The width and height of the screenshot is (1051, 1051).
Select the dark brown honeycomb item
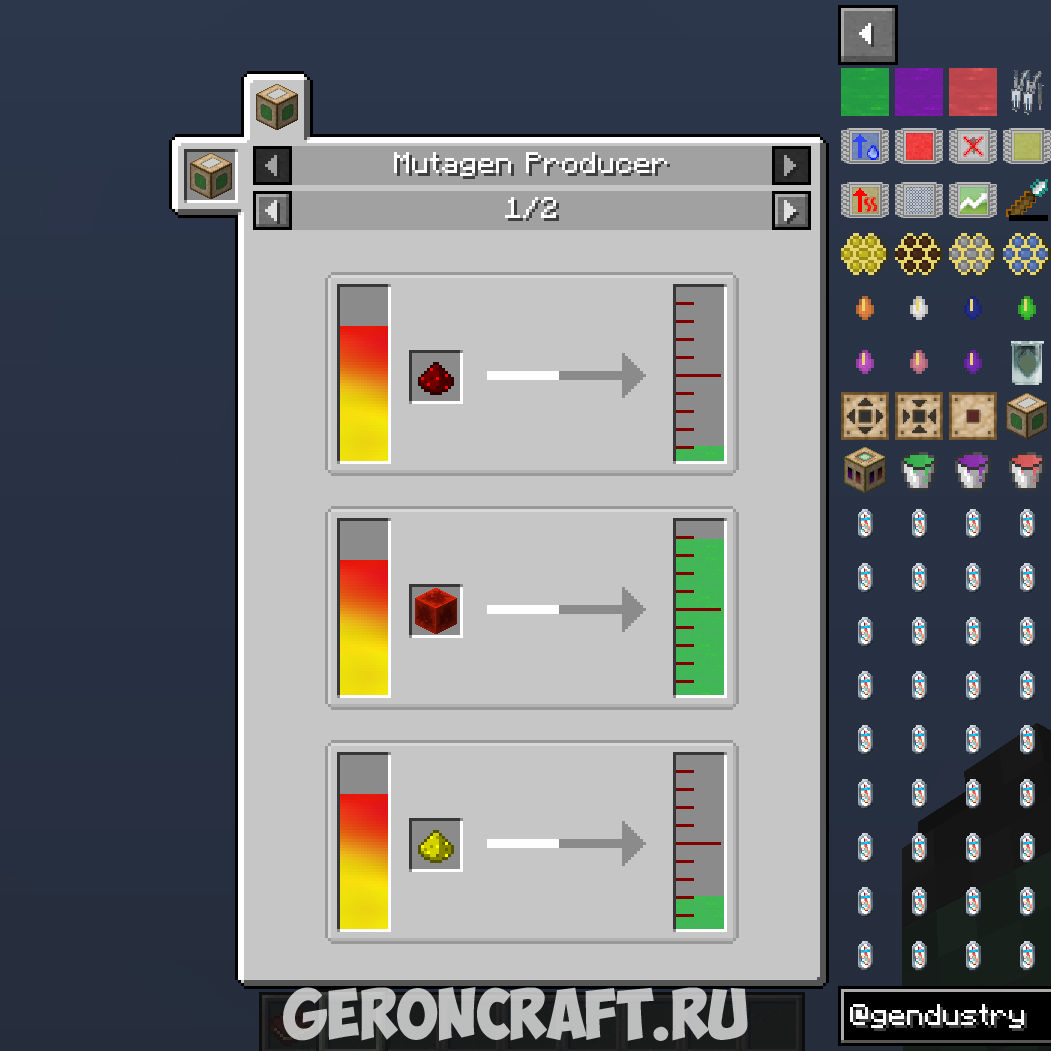coord(919,254)
